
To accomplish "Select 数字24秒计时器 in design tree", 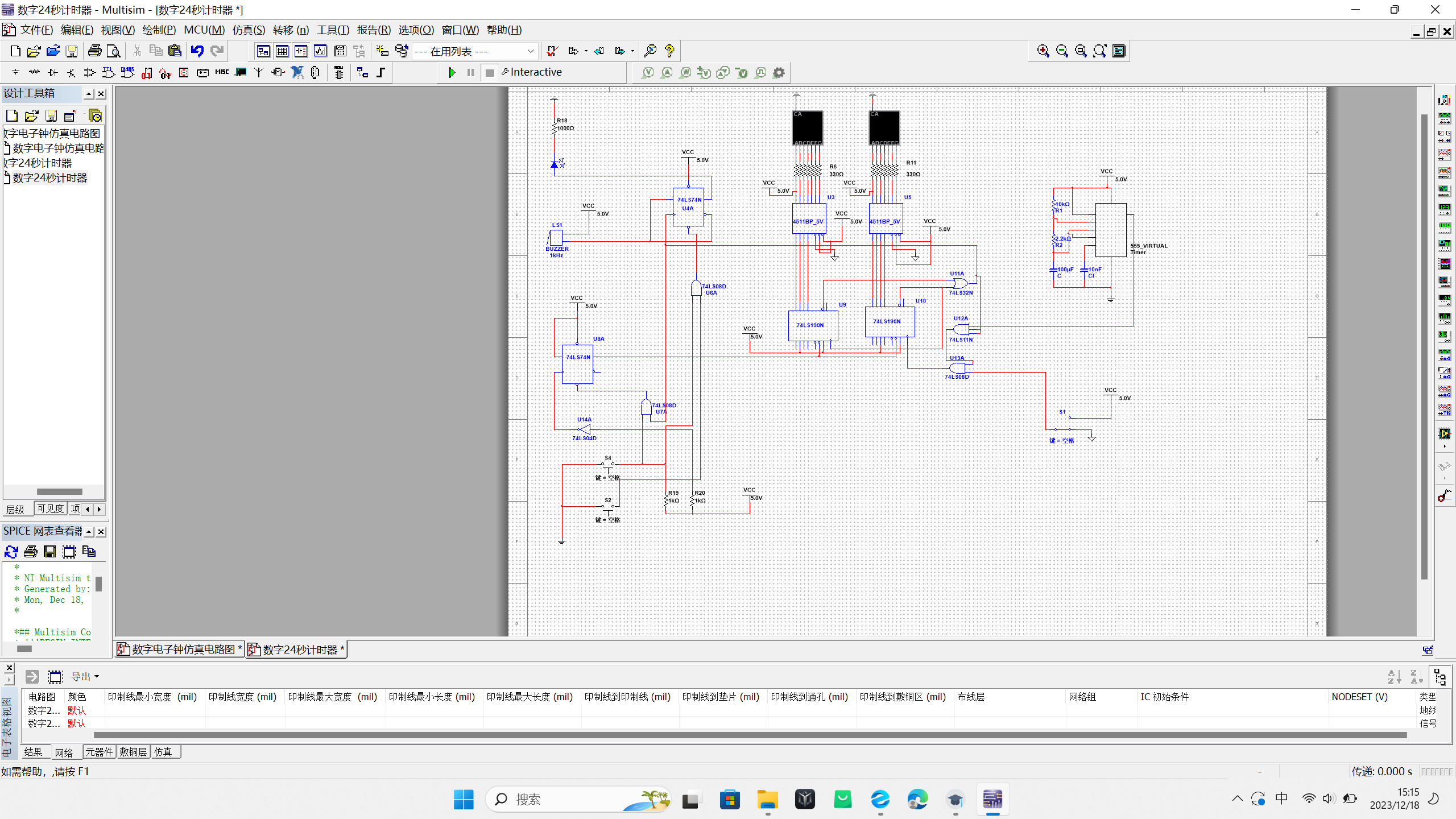I will pyautogui.click(x=50, y=178).
